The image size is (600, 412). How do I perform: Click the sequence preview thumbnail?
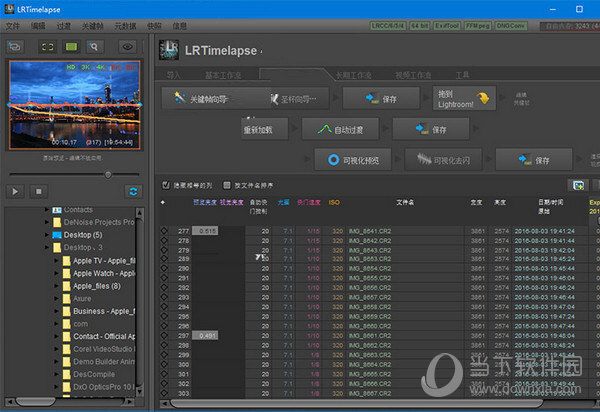(75, 104)
